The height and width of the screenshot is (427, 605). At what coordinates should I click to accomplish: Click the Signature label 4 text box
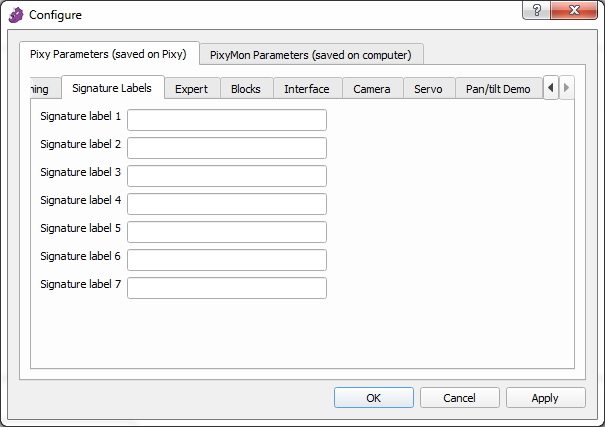point(227,204)
